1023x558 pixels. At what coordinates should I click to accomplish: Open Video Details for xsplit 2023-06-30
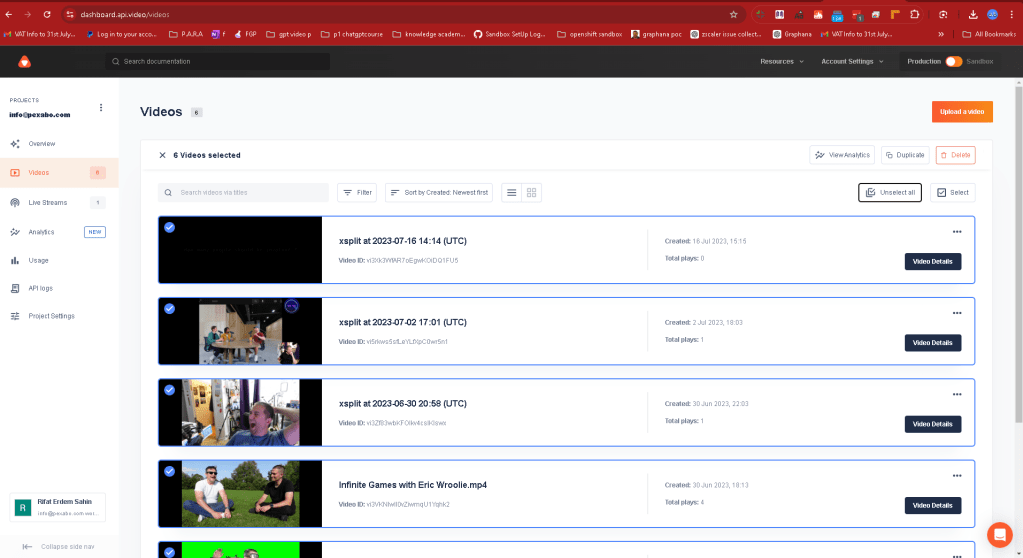(932, 424)
